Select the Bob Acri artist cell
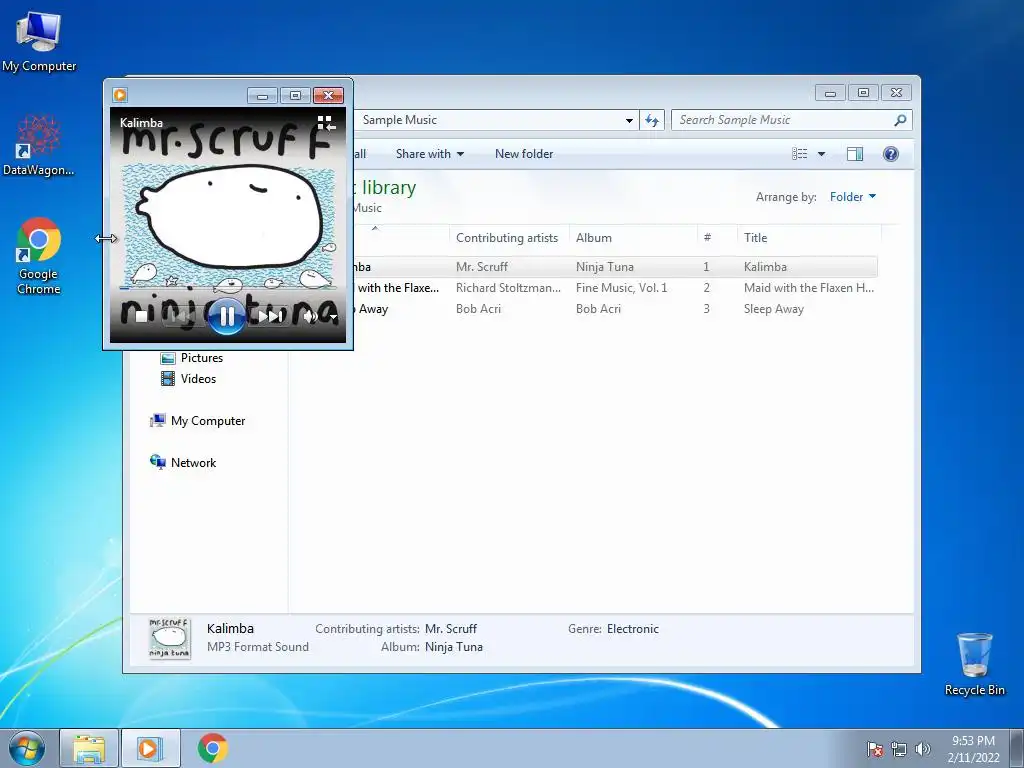Viewport: 1024px width, 768px height. coord(478,309)
